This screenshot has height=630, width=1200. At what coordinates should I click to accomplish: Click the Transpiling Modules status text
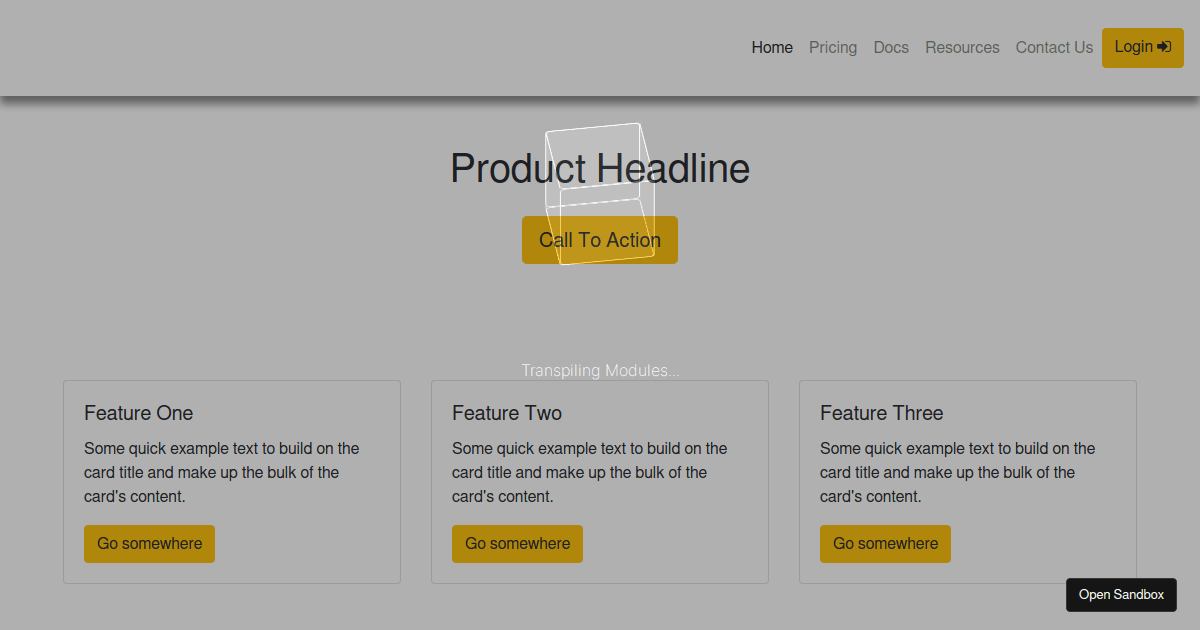point(600,371)
